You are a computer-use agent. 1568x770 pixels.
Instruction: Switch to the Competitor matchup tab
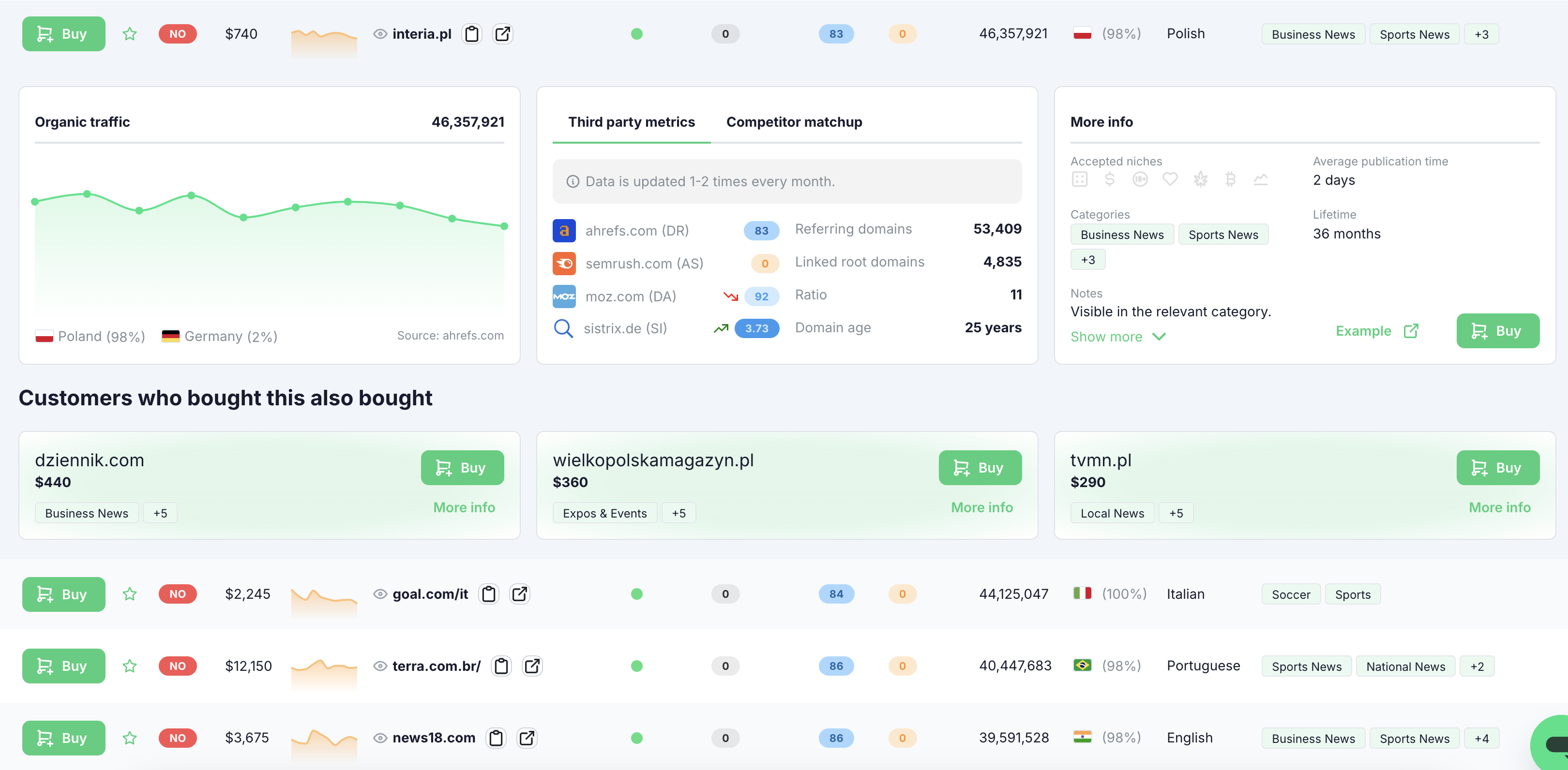click(x=794, y=122)
